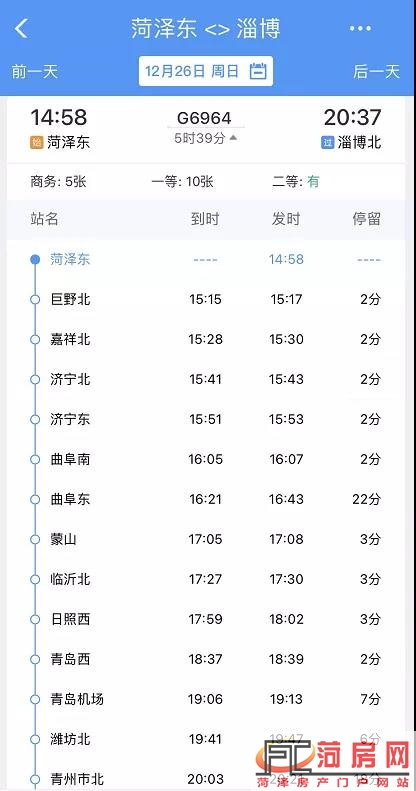The width and height of the screenshot is (416, 791).
Task: Collapse stop list via 5时39分 triangle
Action: pos(232,138)
